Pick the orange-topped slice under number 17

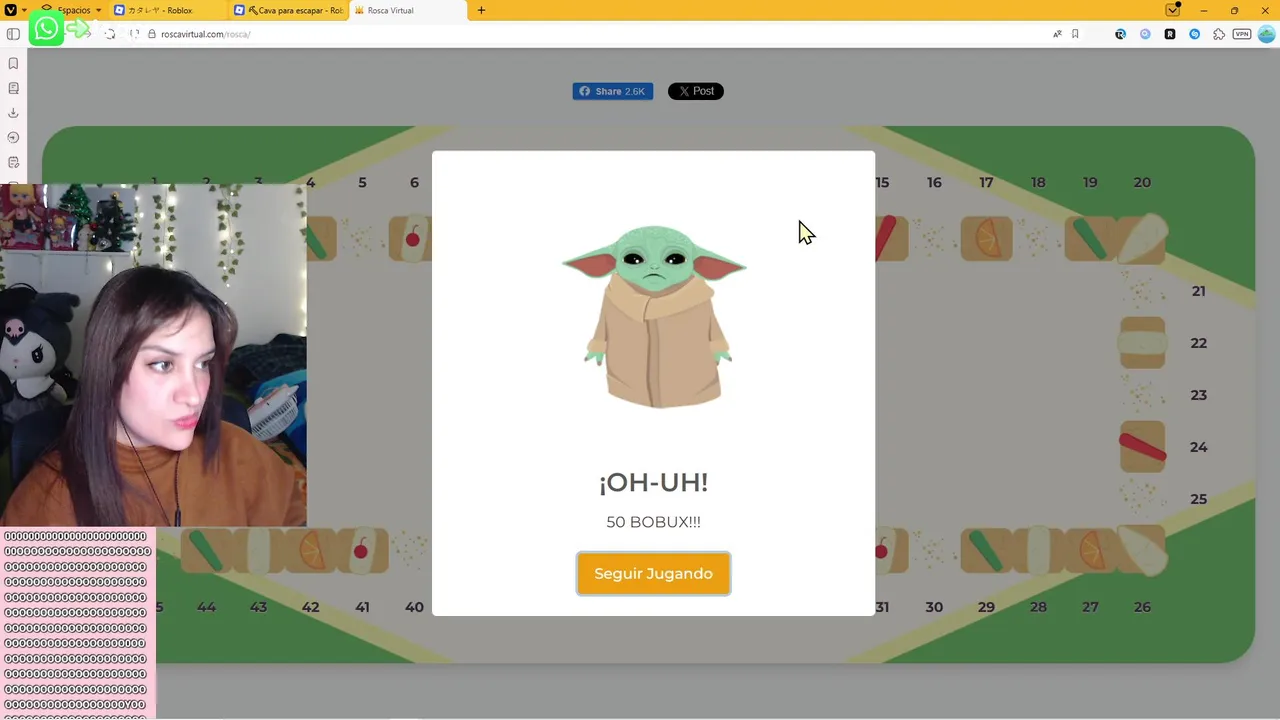tap(986, 239)
